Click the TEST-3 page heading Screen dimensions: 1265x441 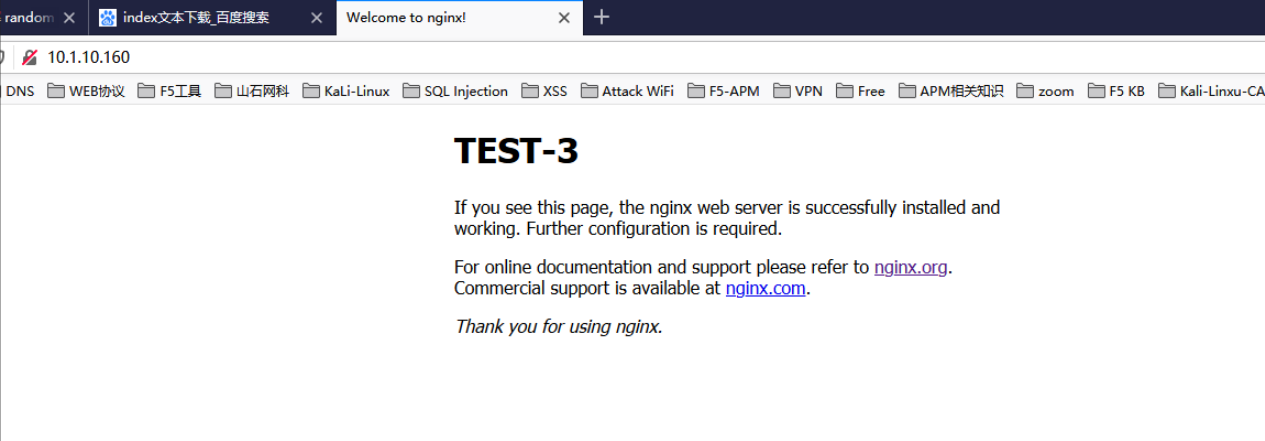pos(516,151)
